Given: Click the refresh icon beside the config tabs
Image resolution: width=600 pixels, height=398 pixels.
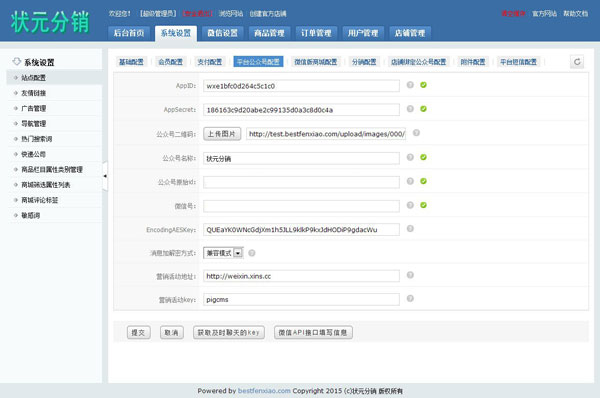Looking at the screenshot, I should (x=577, y=62).
